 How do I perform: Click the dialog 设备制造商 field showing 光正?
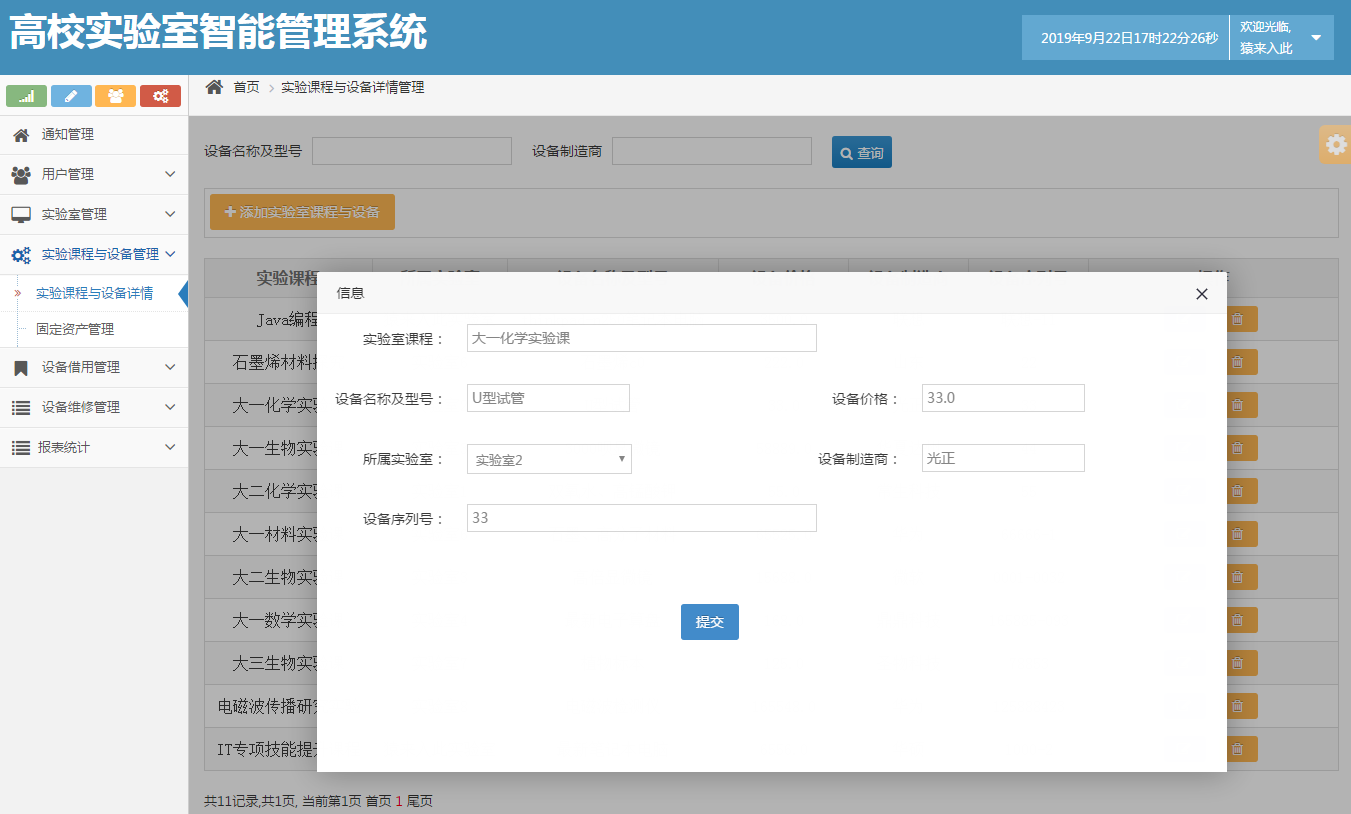[x=1003, y=458]
